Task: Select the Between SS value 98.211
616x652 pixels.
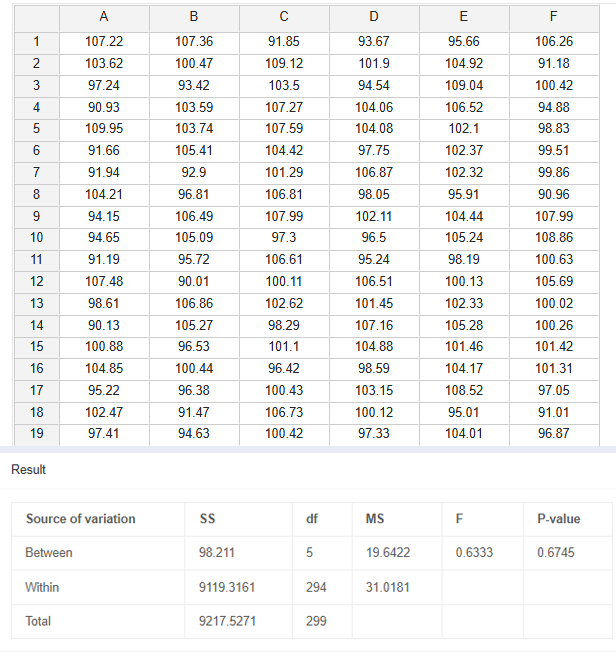Action: coord(217,553)
